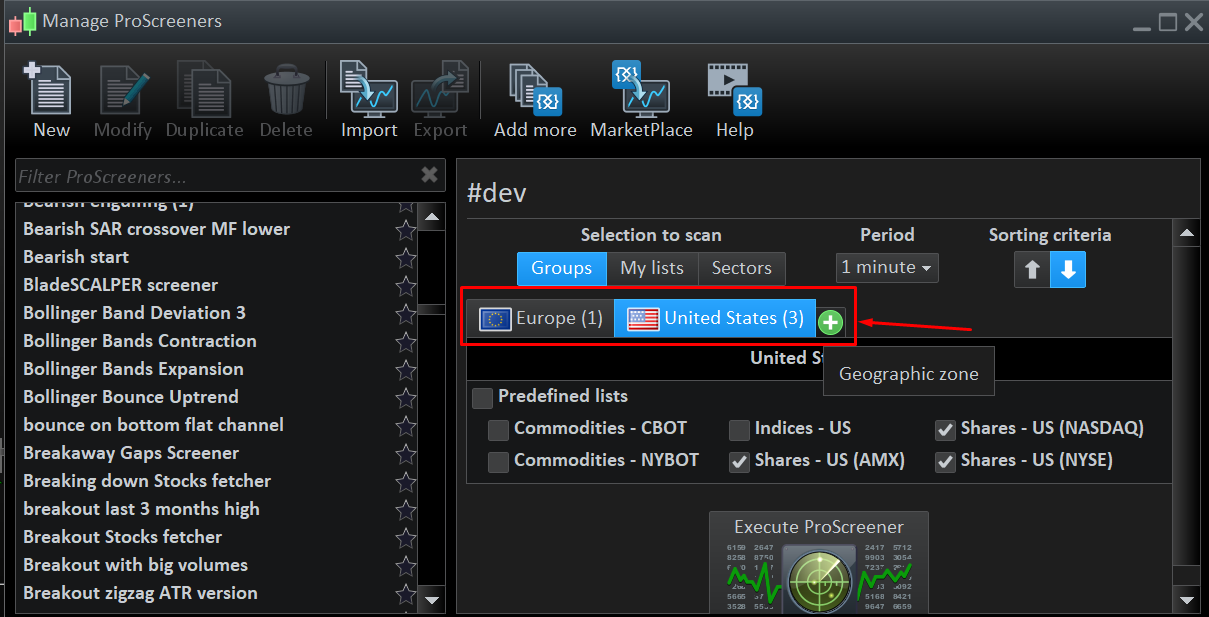Select Bollinger Bounce Uptrend

131,397
